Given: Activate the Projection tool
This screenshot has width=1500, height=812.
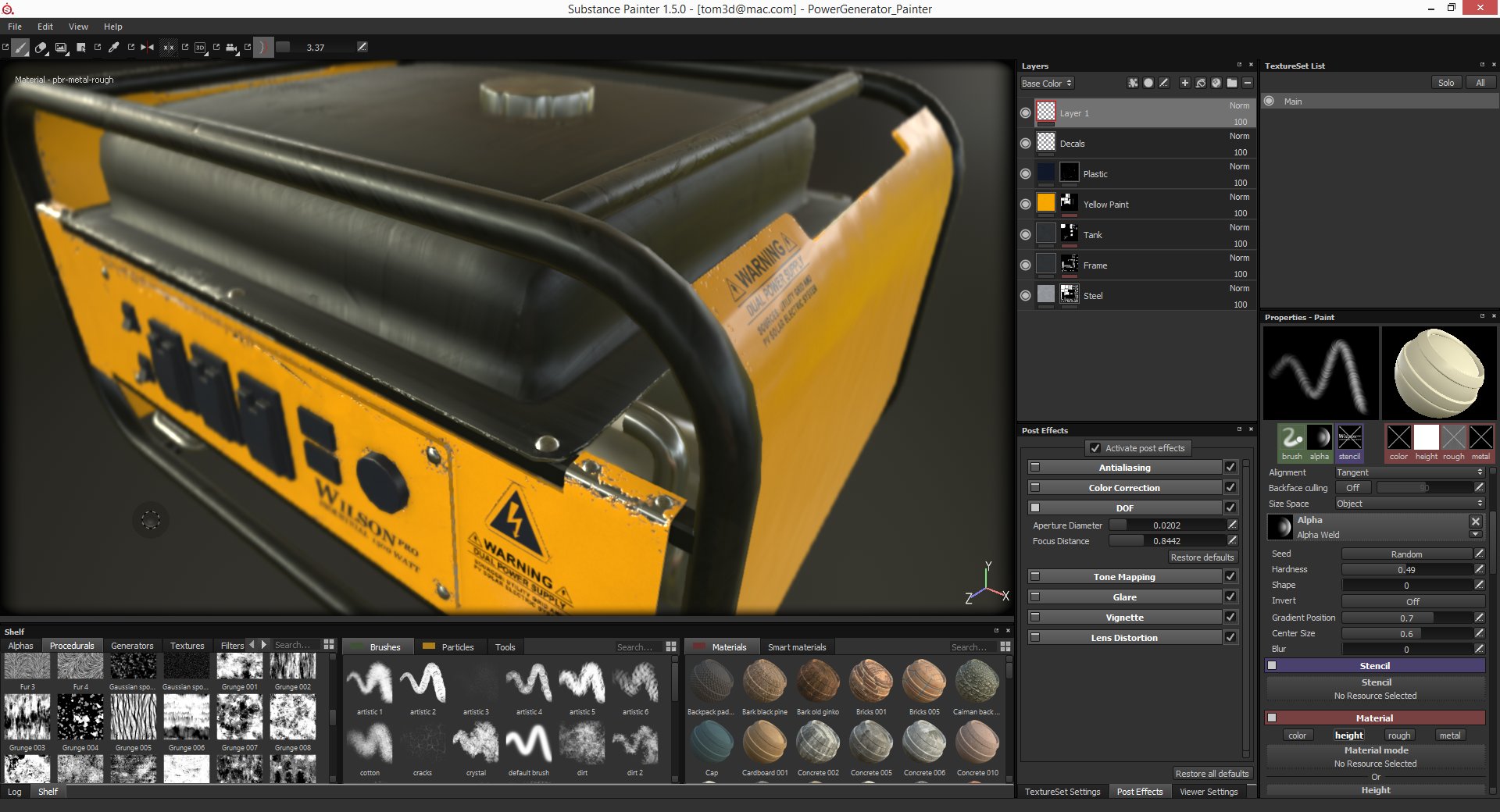Looking at the screenshot, I should 62,48.
